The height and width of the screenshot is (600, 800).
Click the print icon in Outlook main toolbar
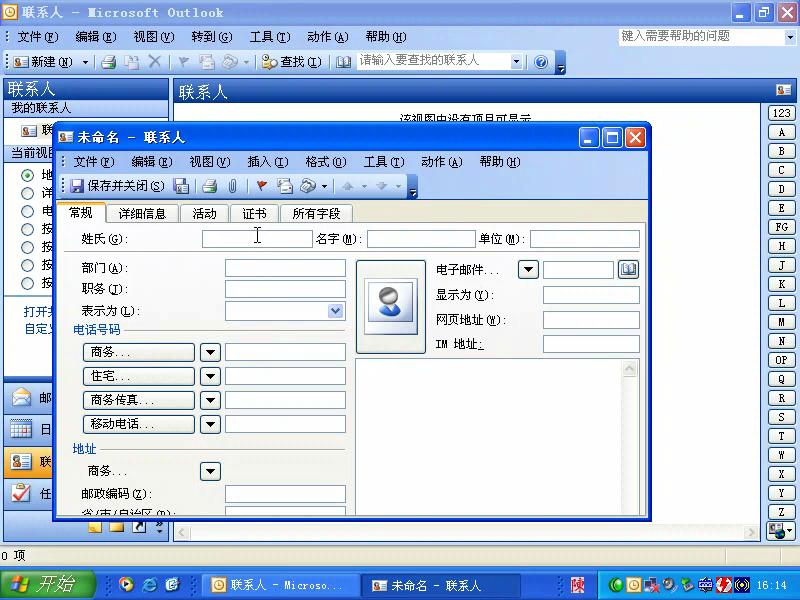click(108, 62)
